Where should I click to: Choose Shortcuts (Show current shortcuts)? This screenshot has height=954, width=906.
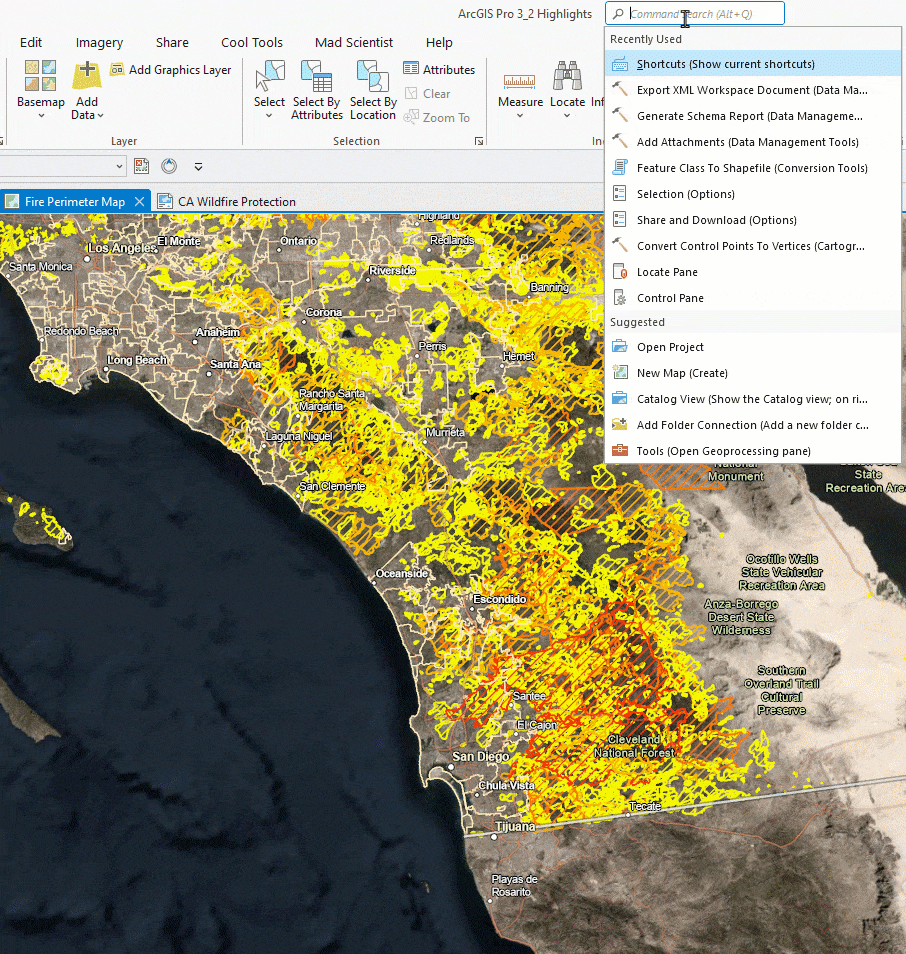click(753, 64)
